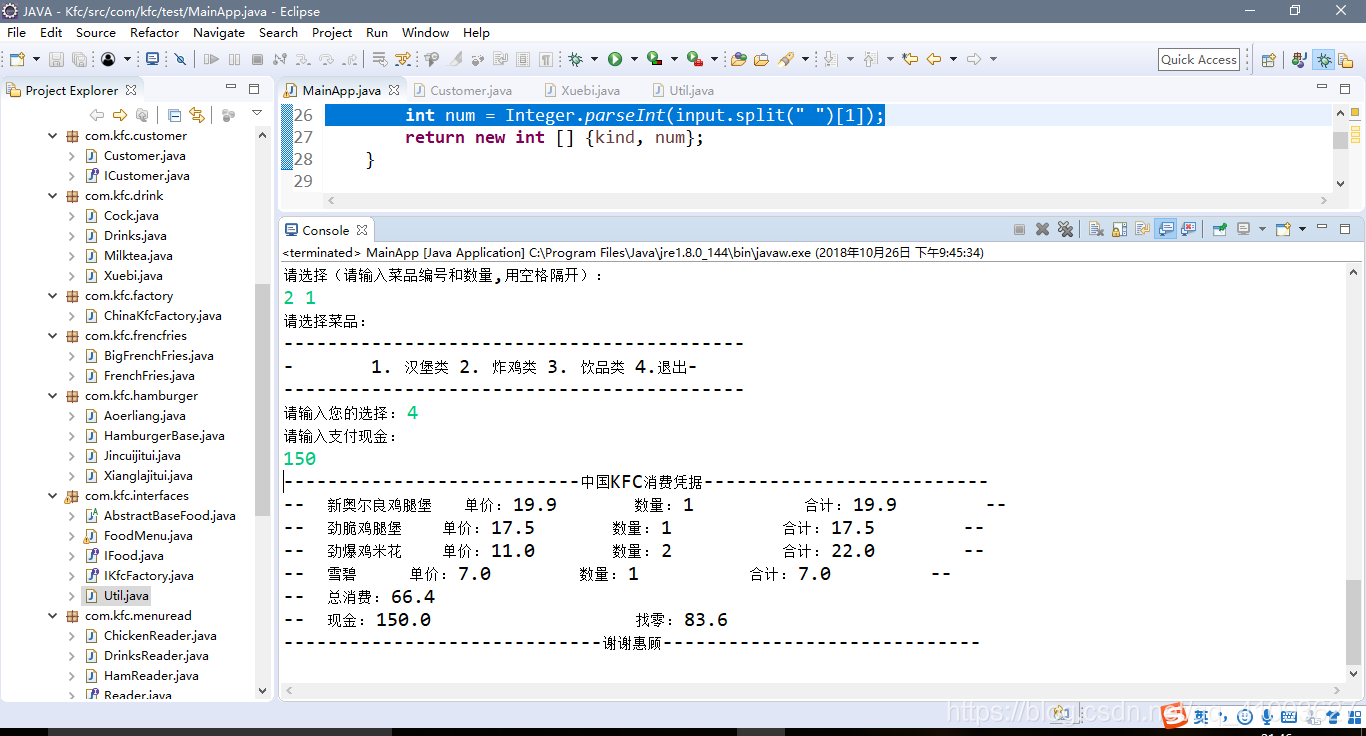1366x736 pixels.
Task: Collapse the com.kfc.customer package
Action: coord(53,135)
